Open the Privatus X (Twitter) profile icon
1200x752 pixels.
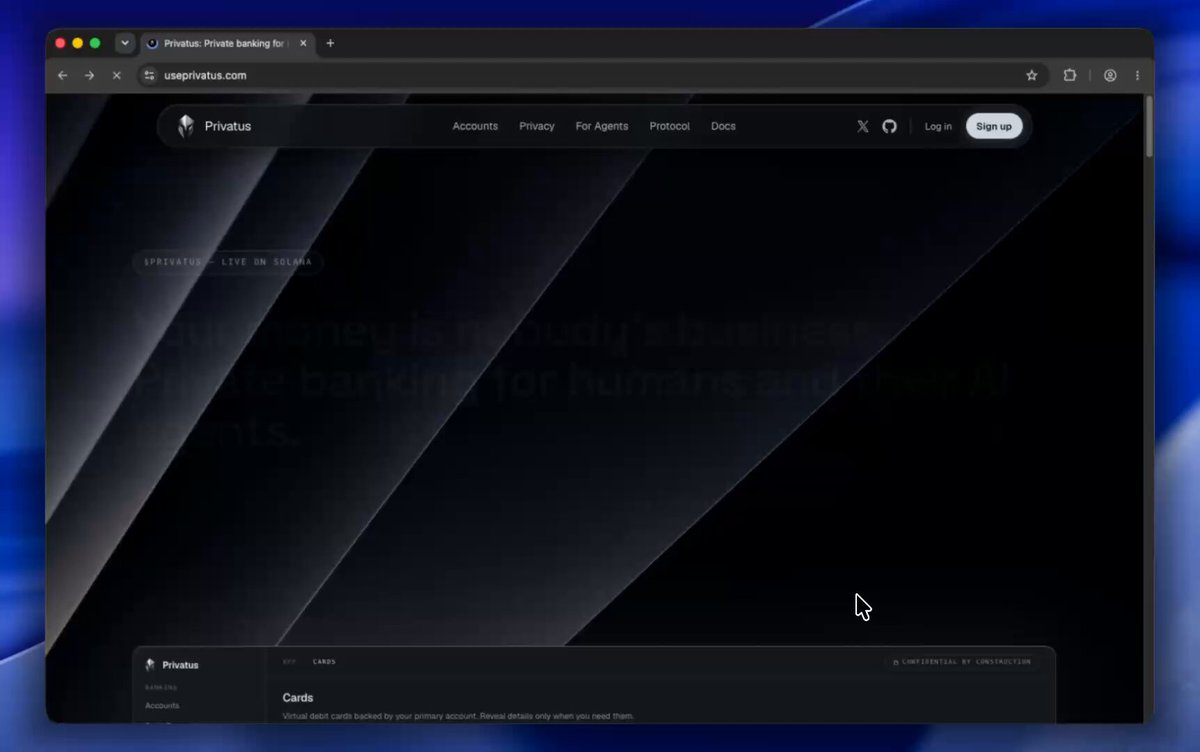[863, 126]
